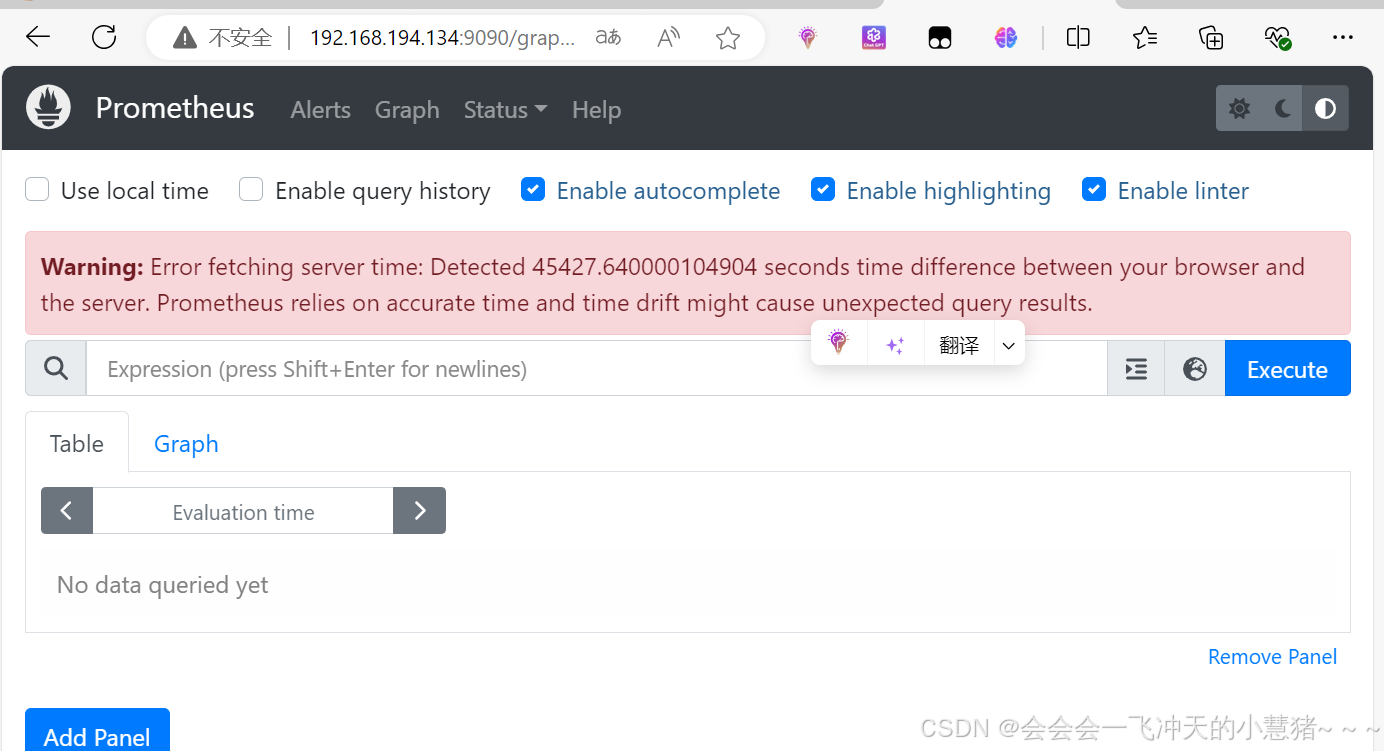This screenshot has width=1384, height=751.
Task: Open the dropdown arrow next to 翻译
Action: tap(1009, 345)
